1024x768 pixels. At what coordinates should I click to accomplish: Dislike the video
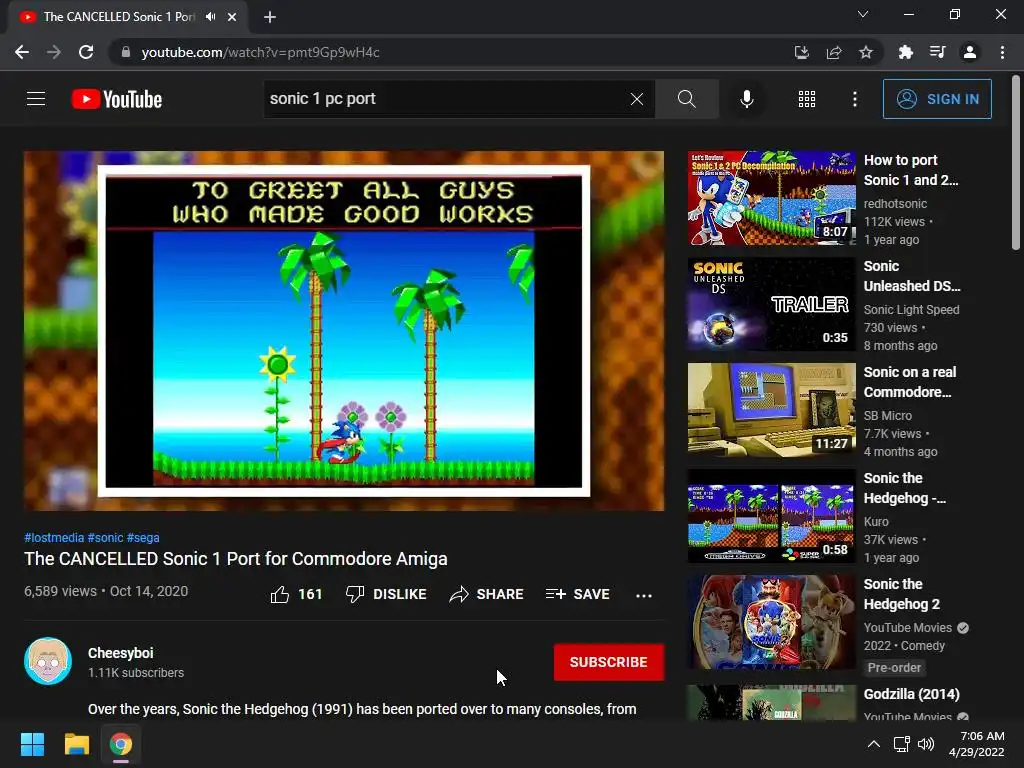coord(386,594)
